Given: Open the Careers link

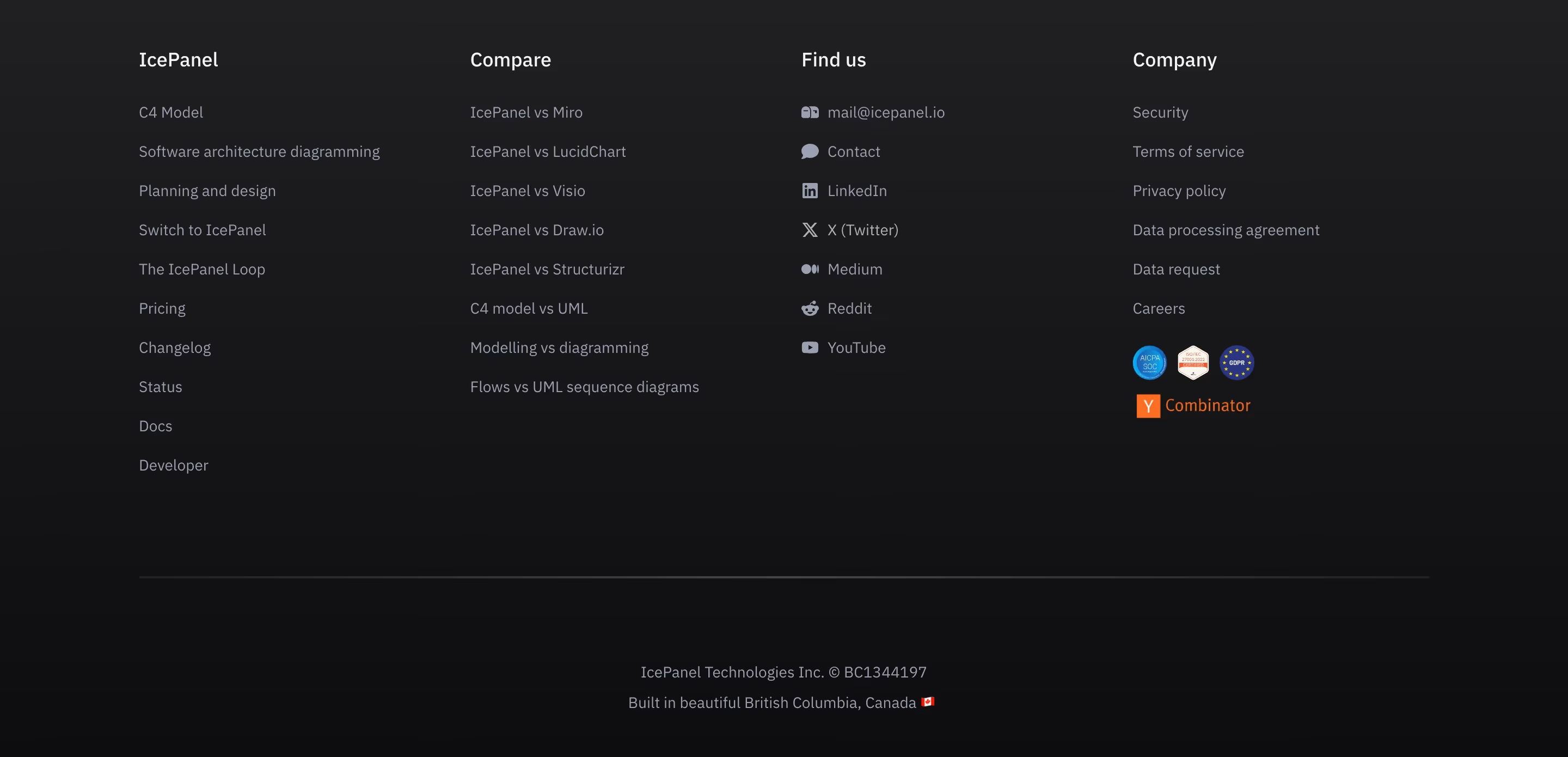Looking at the screenshot, I should point(1159,308).
